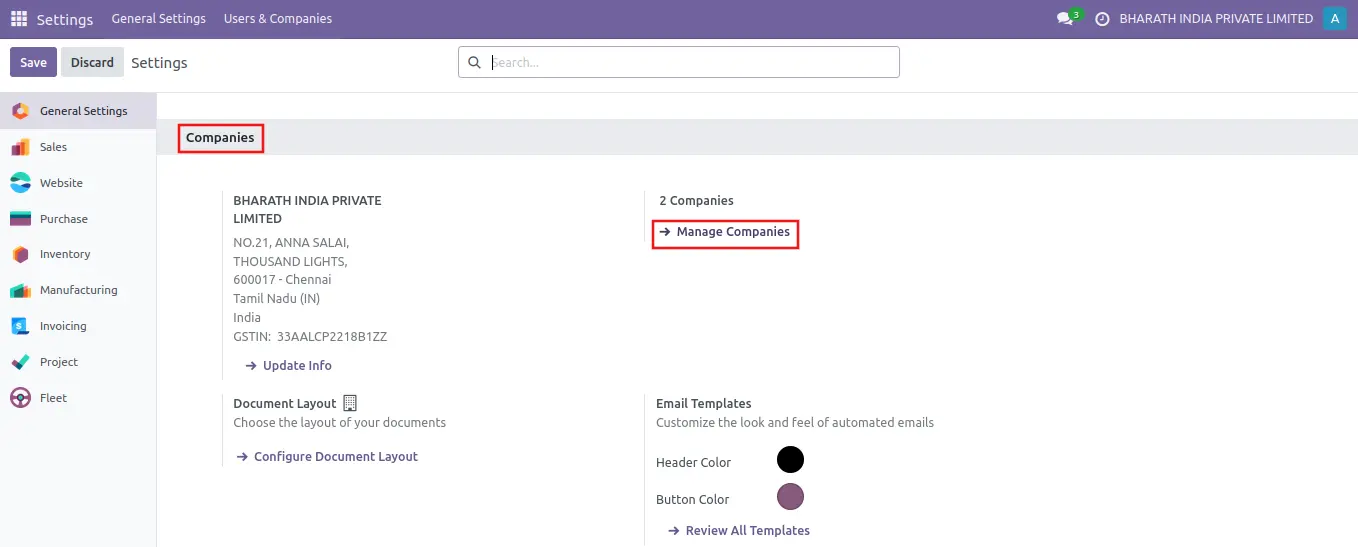Click the 'Settings' breadcrumb title
Screen dimensions: 1358x547
(159, 63)
